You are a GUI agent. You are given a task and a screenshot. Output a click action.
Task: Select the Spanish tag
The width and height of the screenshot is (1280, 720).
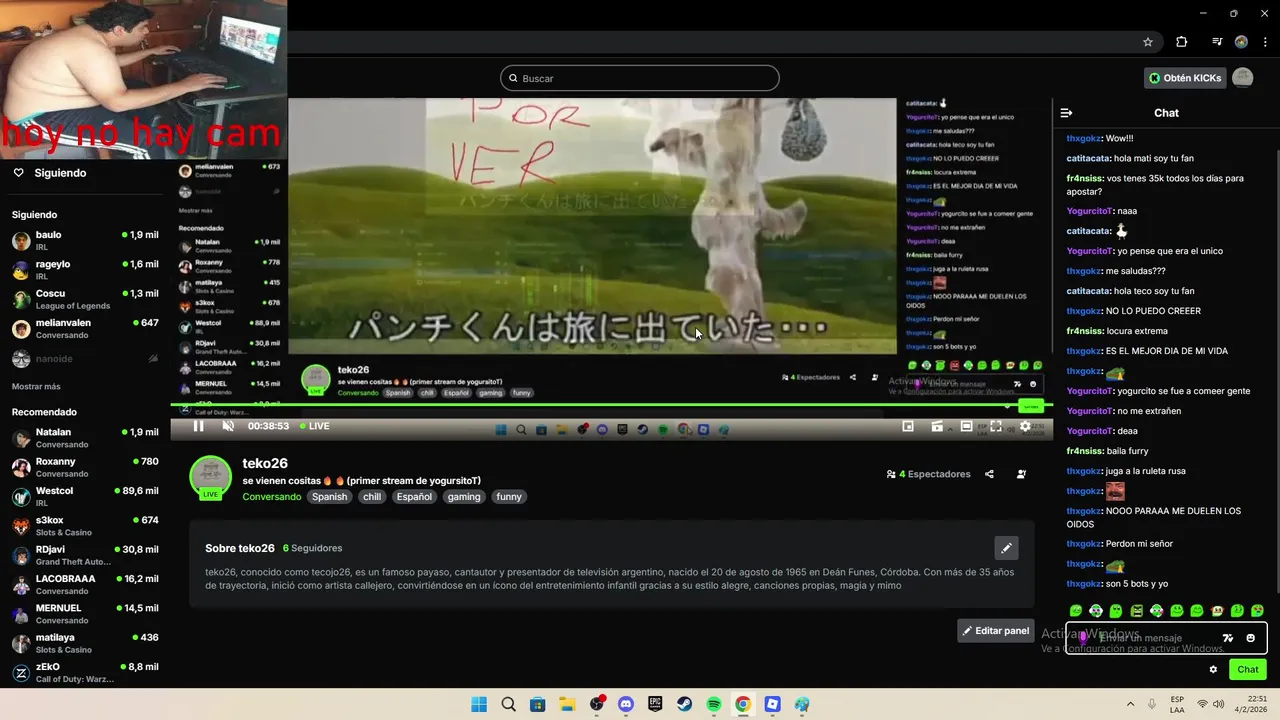coord(329,497)
